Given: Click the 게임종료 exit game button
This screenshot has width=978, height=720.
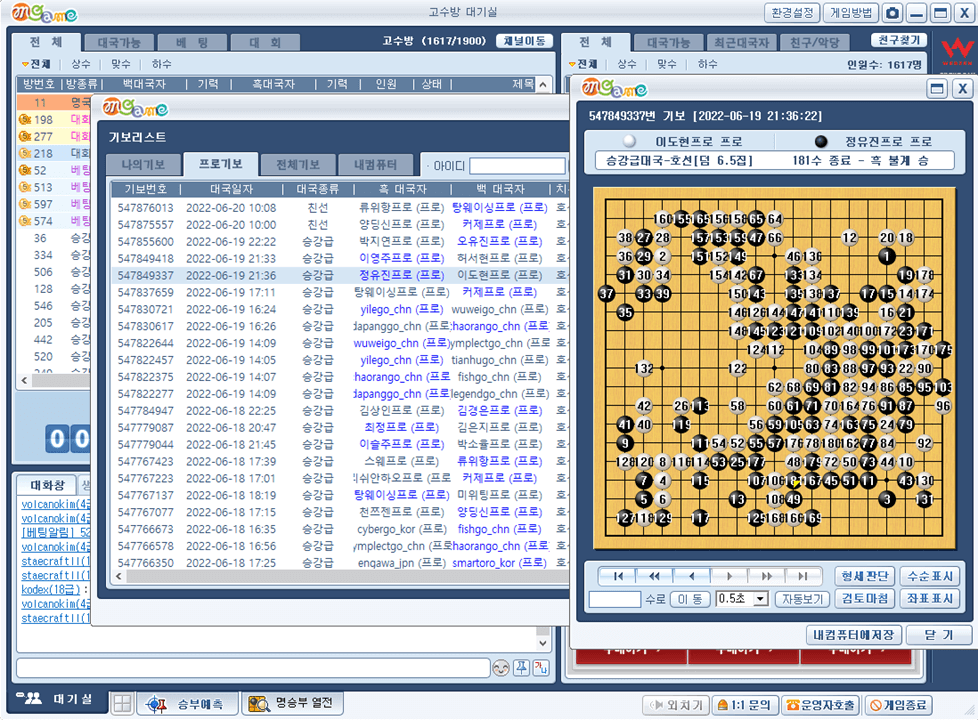Looking at the screenshot, I should coord(898,705).
